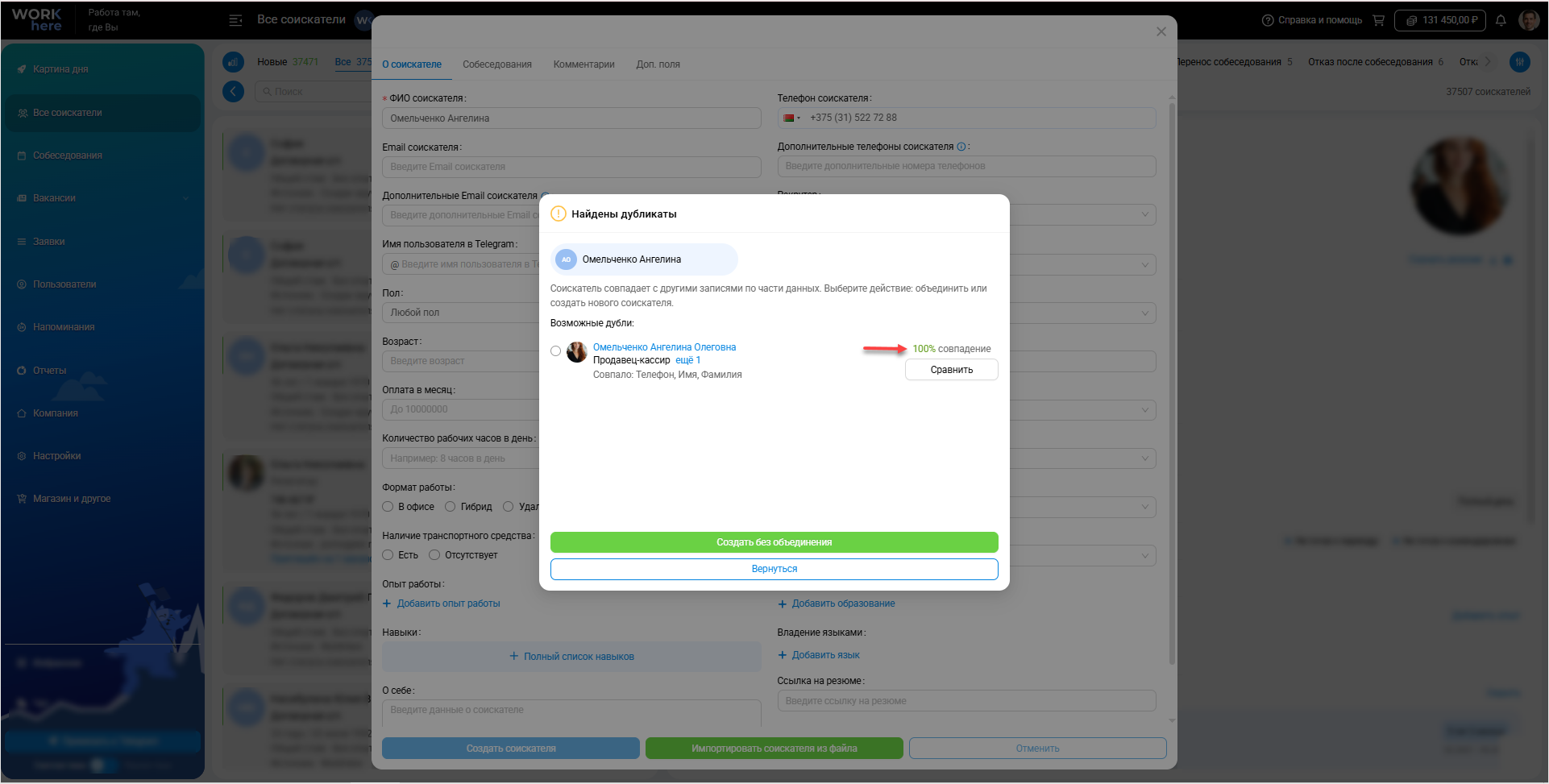Click the back arrow circle icon
The width and height of the screenshot is (1549, 784).
click(233, 91)
